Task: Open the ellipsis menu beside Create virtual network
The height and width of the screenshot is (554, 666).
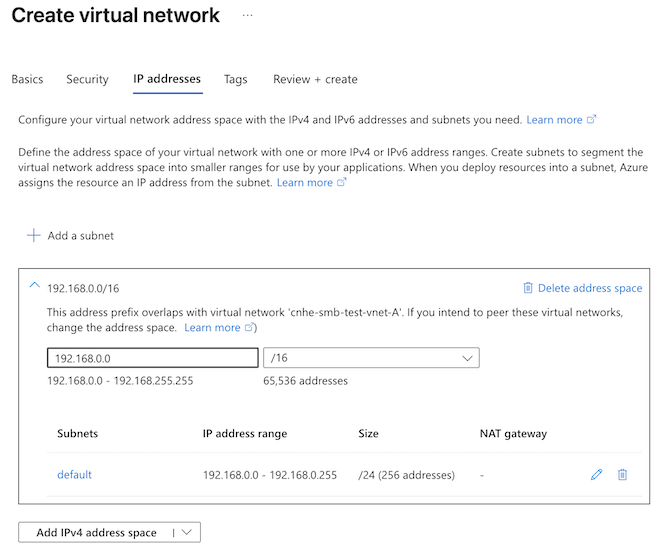Action: pos(248,16)
